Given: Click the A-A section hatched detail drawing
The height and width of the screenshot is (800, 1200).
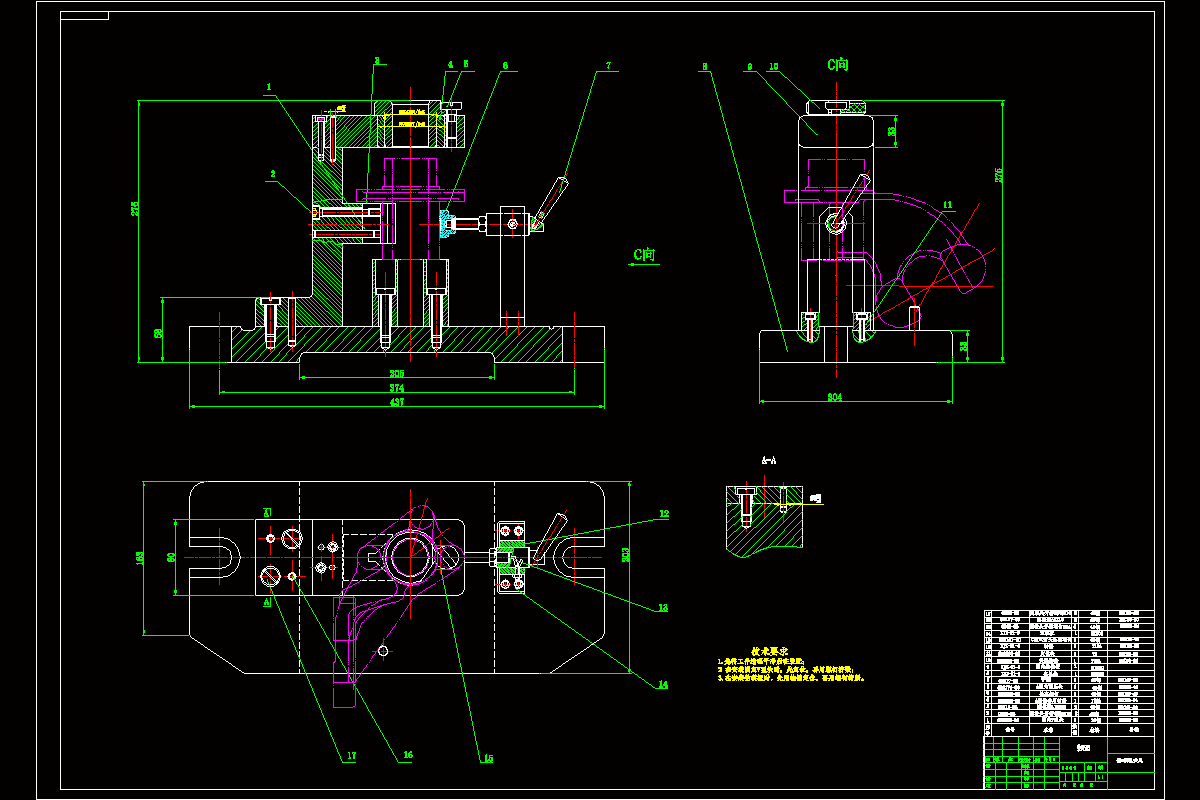Looking at the screenshot, I should coord(764,520).
